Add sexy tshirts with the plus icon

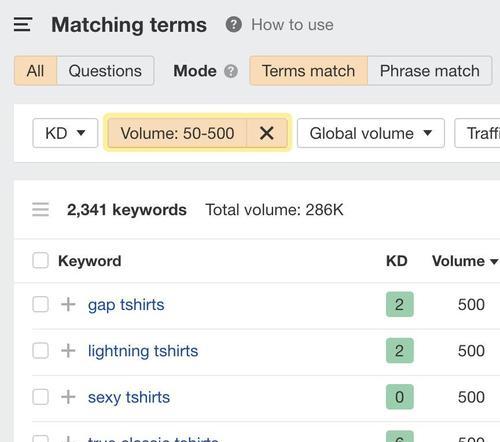pos(68,397)
